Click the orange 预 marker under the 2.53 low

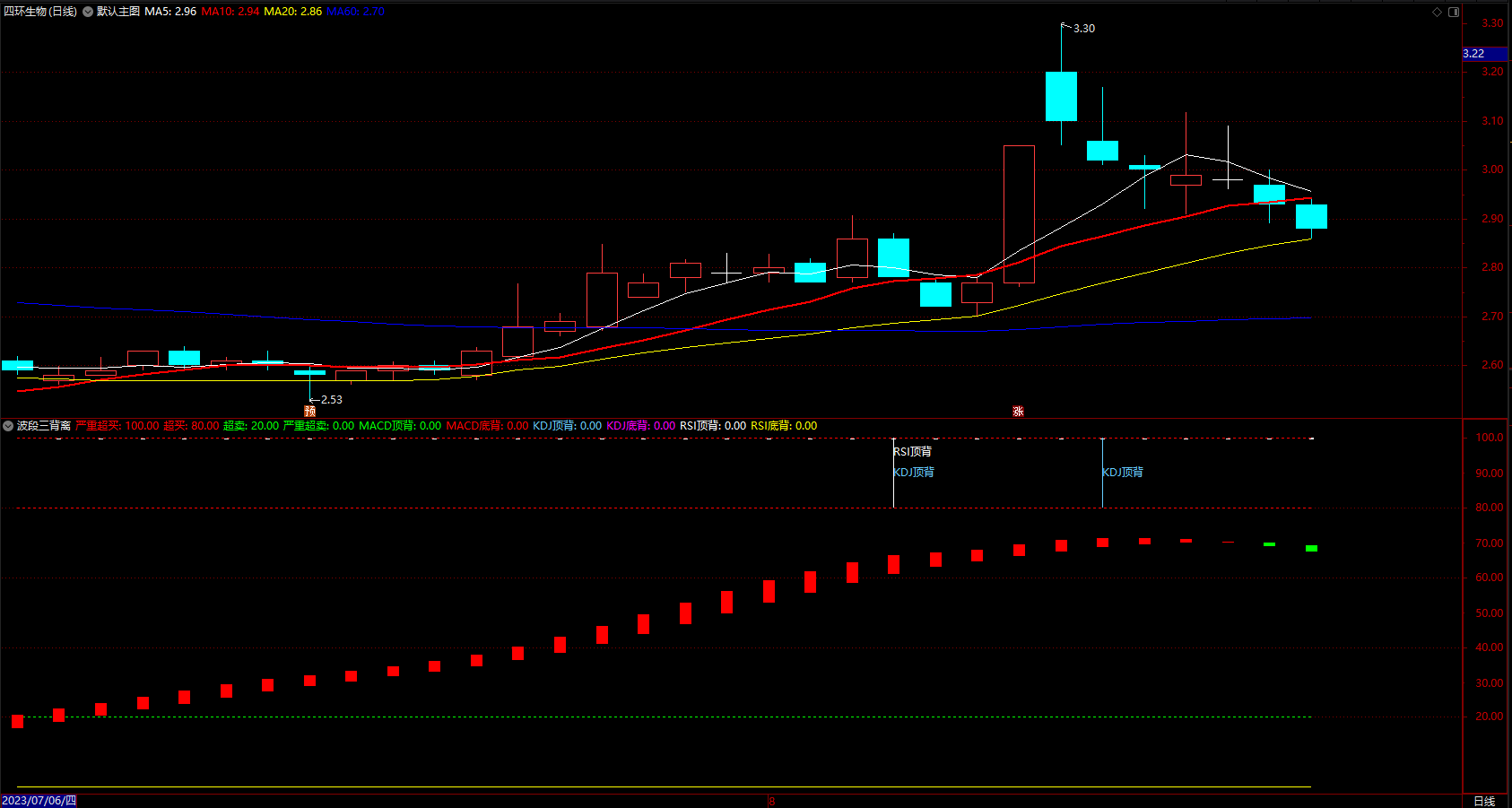[309, 411]
